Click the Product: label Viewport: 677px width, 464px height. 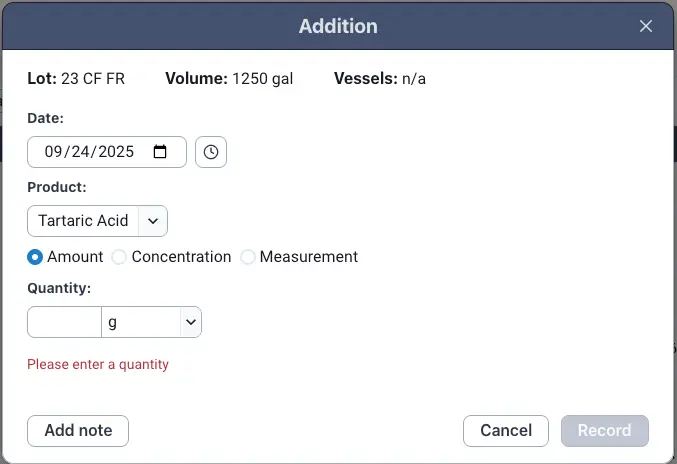[57, 187]
